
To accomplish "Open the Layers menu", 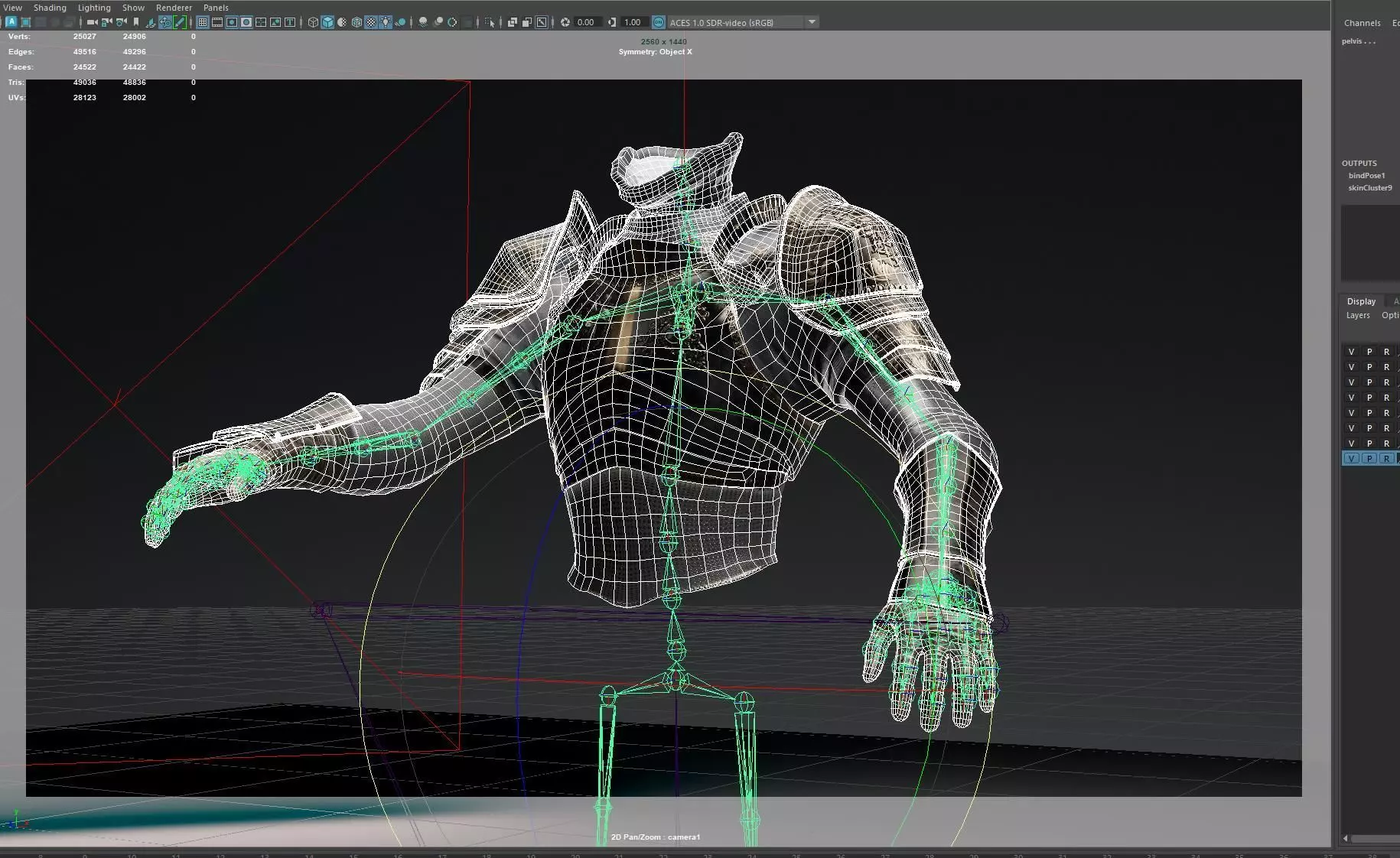I will (x=1358, y=315).
